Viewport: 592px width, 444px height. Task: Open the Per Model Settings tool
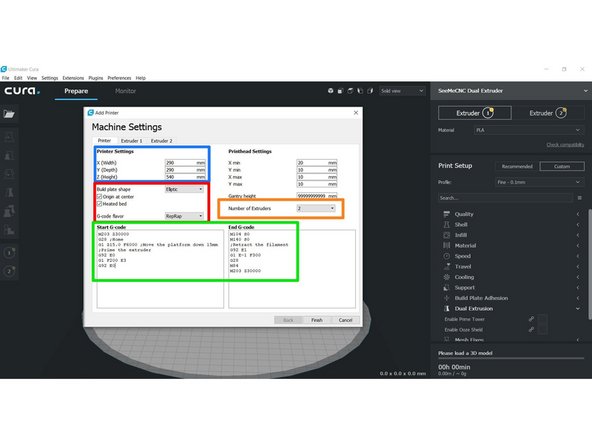click(9, 211)
